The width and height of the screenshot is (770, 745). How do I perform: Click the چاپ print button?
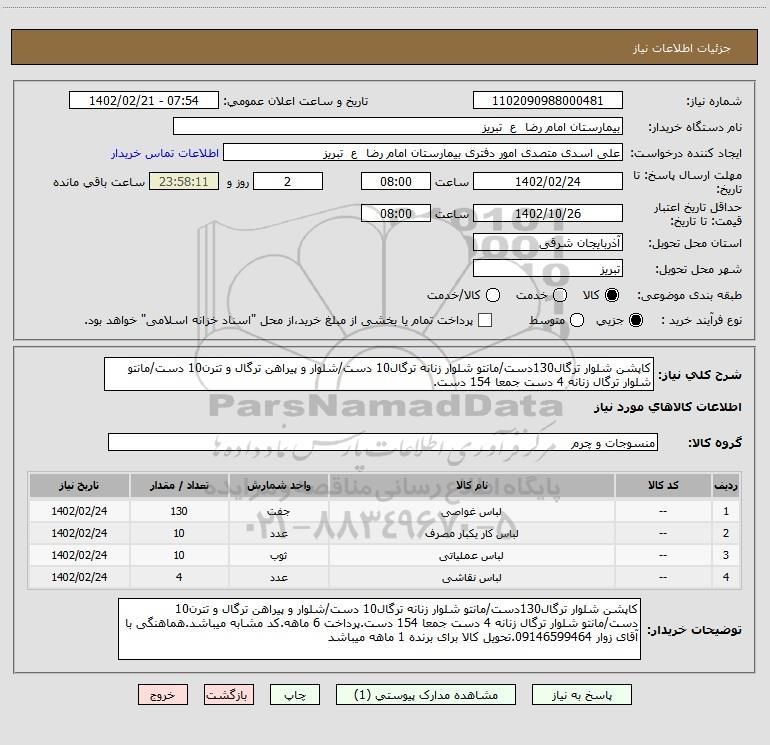(295, 695)
